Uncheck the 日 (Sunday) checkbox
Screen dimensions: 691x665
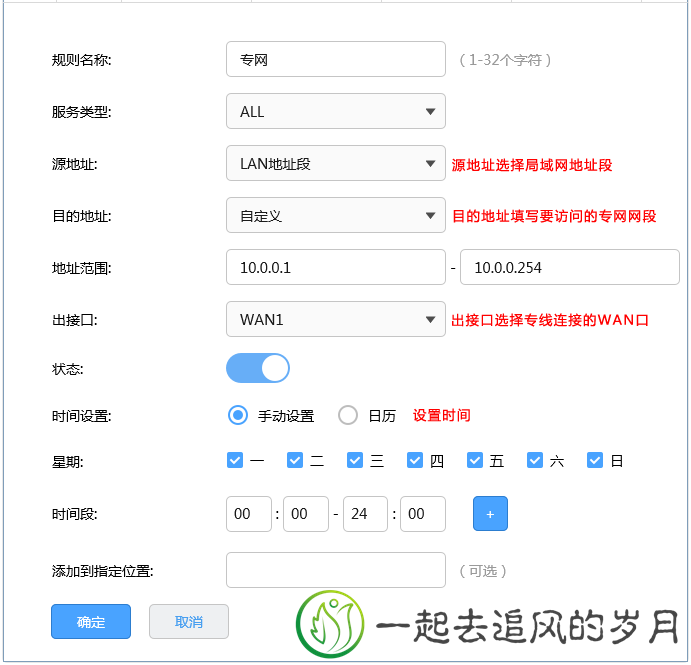pyautogui.click(x=596, y=461)
